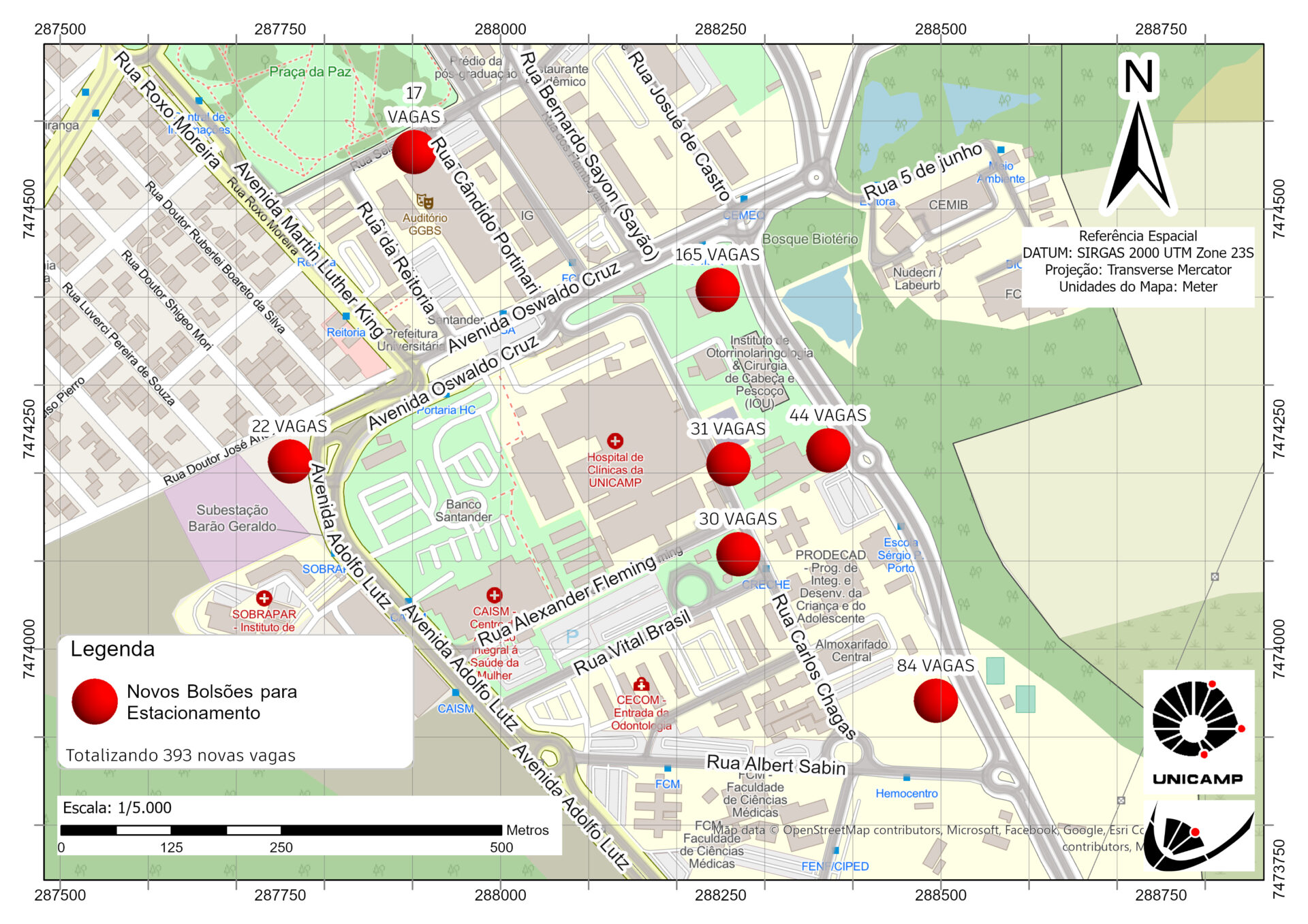Click the red marker for 165 VAGAS
This screenshot has width=1308, height=924.
point(717,289)
